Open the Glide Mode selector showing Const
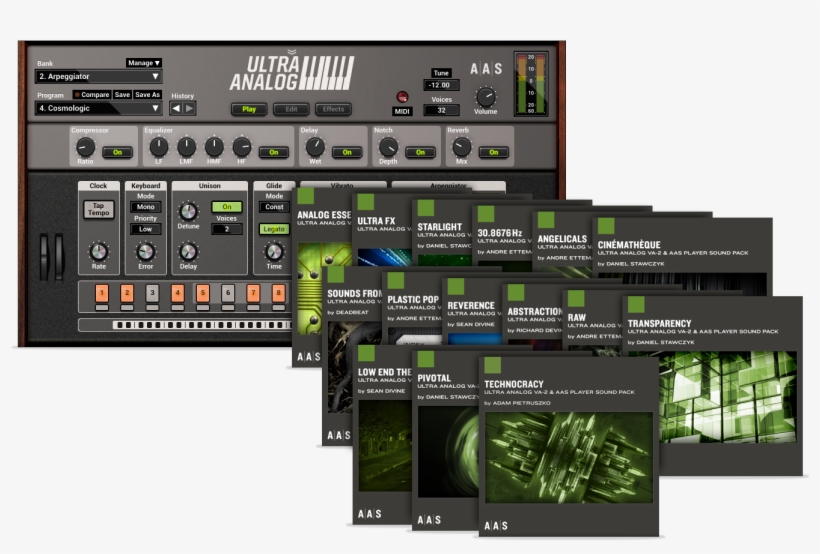This screenshot has width=820, height=554. [274, 207]
